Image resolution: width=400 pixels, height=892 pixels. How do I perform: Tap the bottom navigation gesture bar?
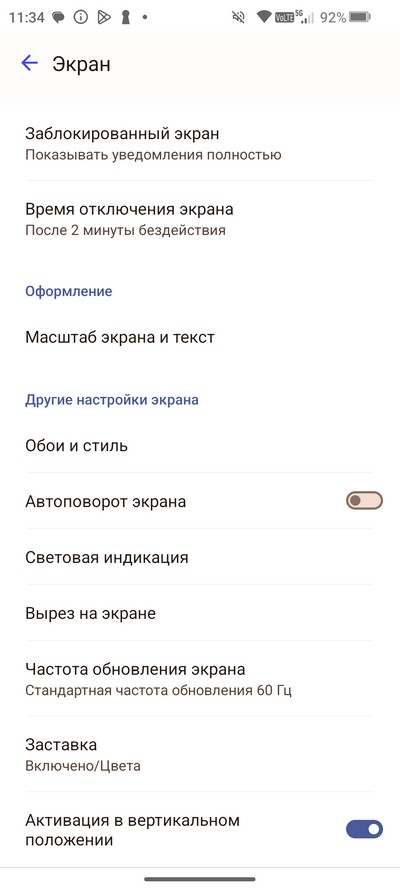click(200, 879)
